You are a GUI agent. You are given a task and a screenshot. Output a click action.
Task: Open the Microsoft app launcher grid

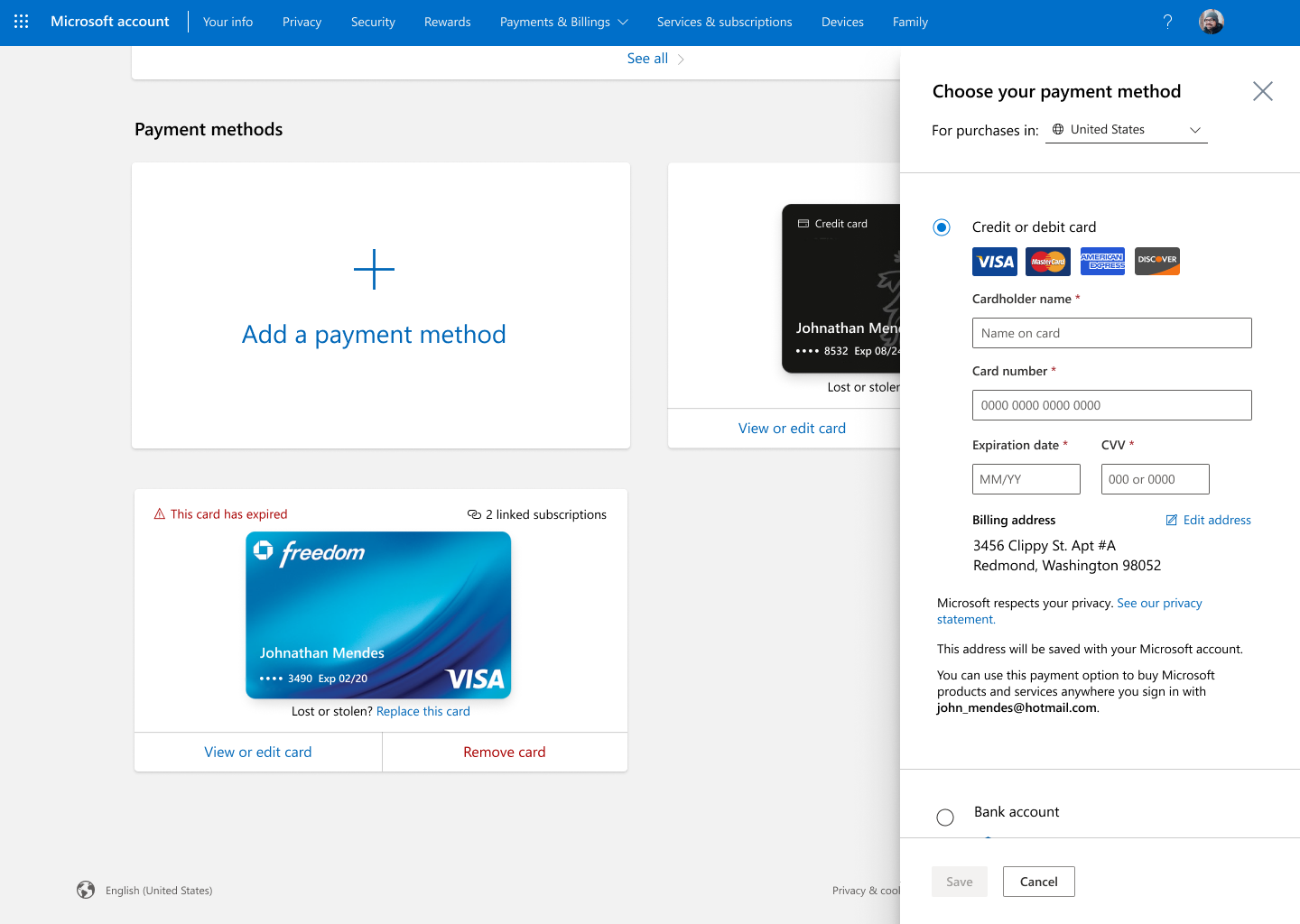coord(22,22)
